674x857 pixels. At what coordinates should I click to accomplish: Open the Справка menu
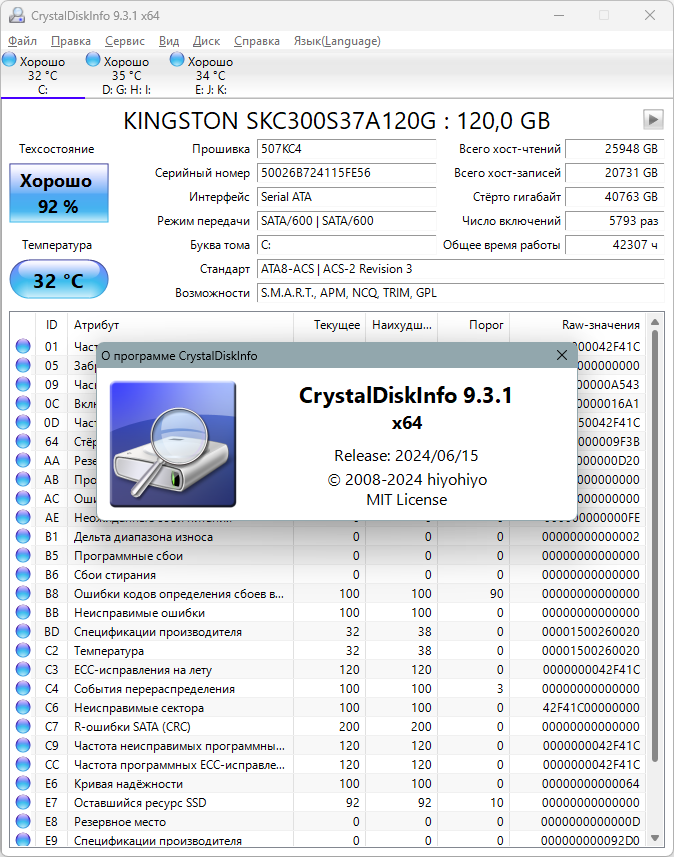tap(256, 41)
